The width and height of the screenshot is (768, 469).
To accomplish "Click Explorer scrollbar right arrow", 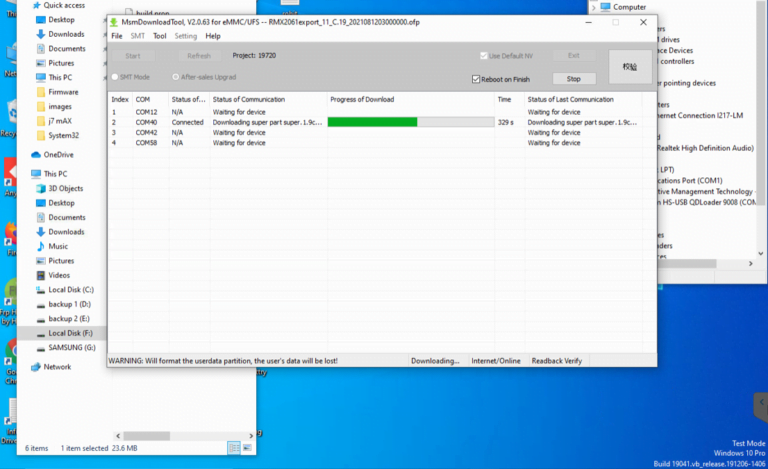I will pyautogui.click(x=251, y=436).
